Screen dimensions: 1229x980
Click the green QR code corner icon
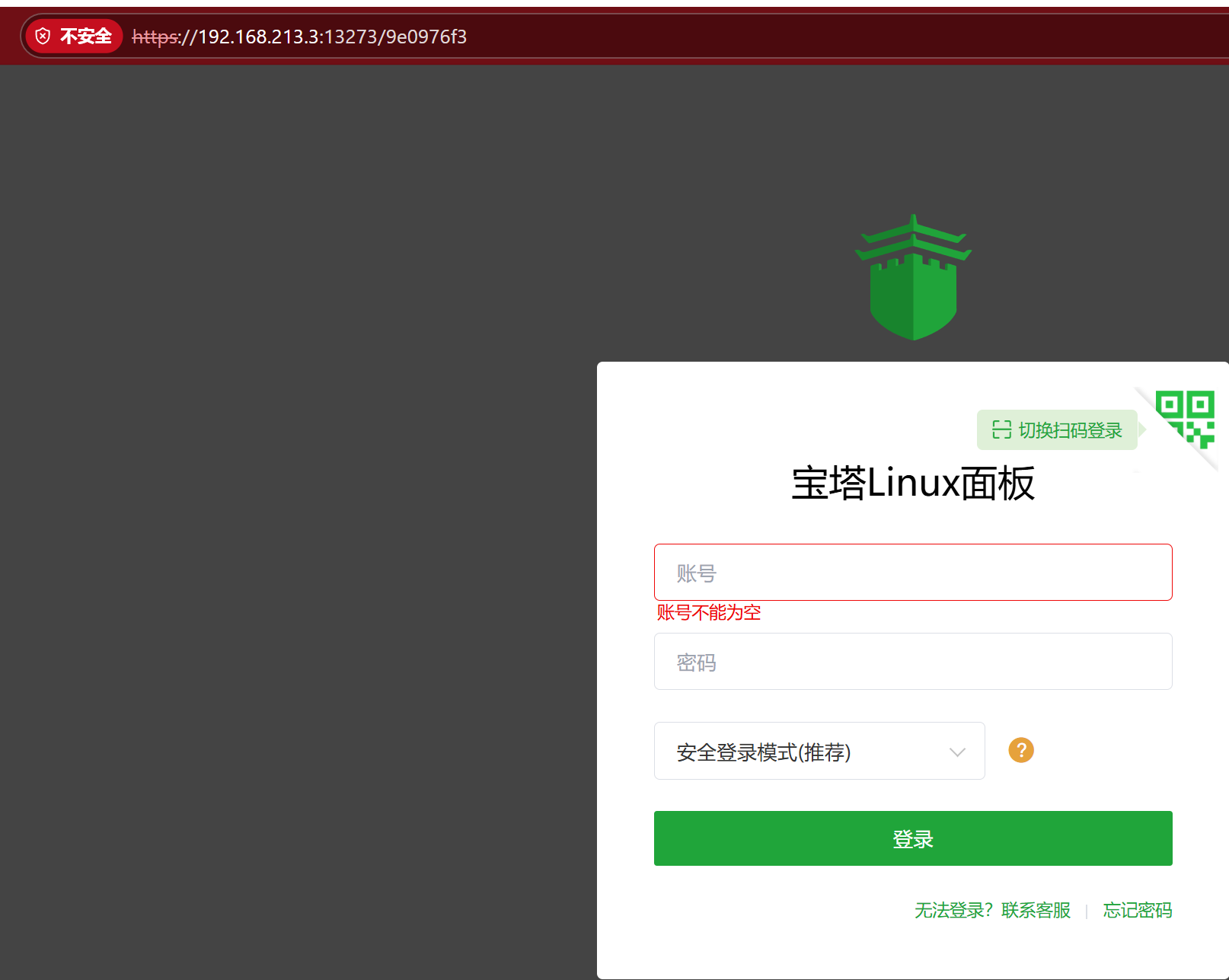pyautogui.click(x=1186, y=417)
